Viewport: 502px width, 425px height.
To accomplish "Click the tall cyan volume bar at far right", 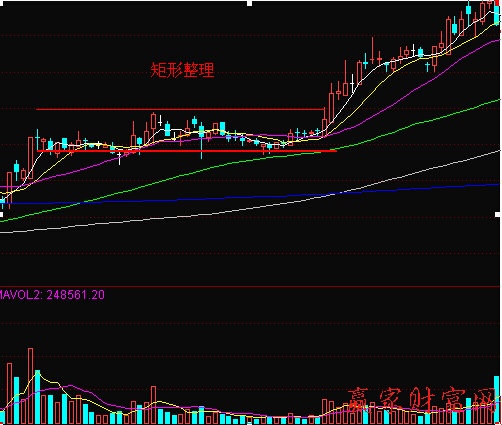I will (497, 400).
